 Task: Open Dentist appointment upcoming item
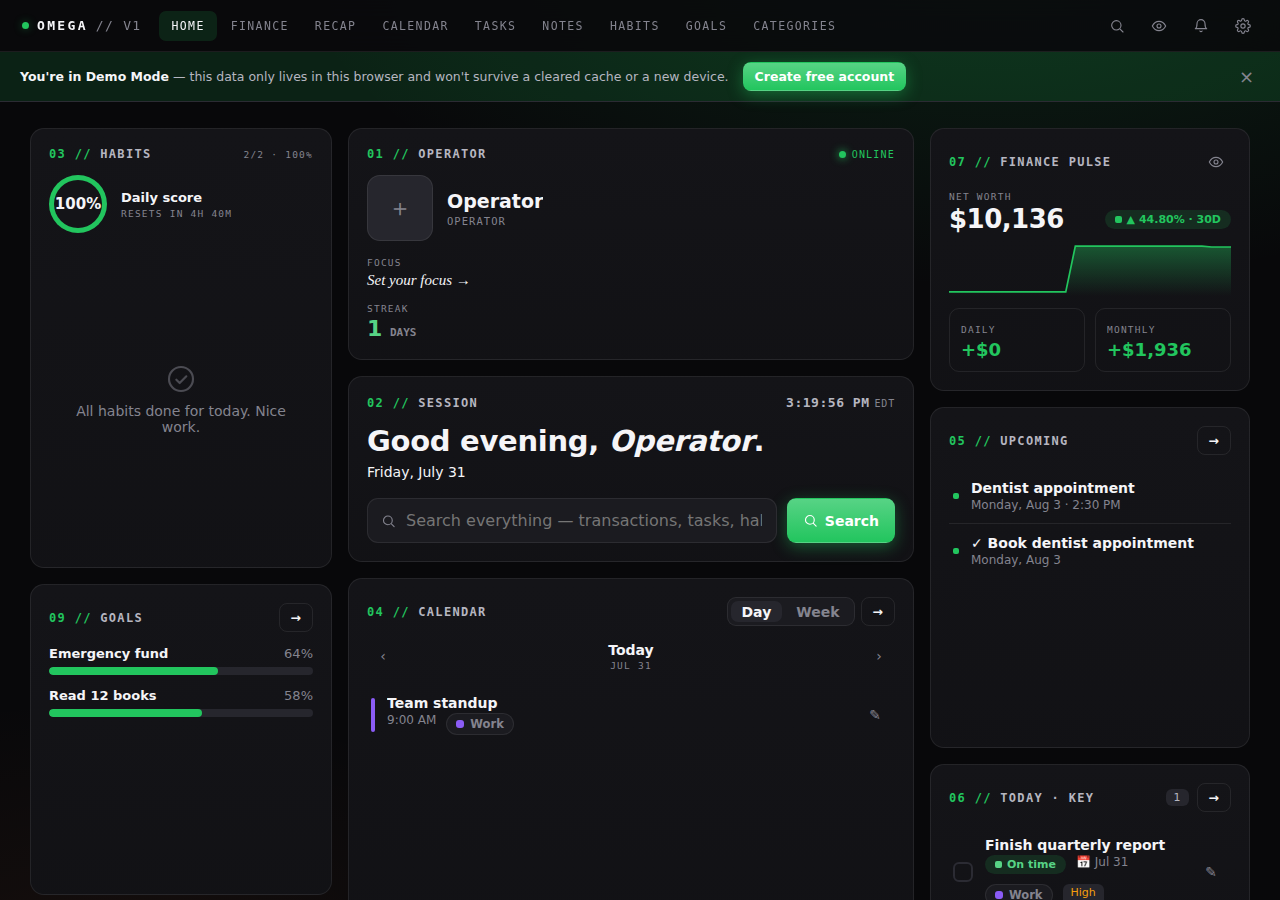coord(1090,496)
